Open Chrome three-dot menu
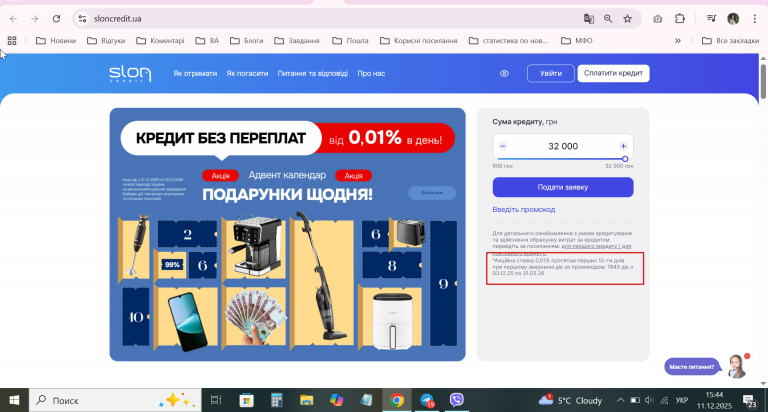The height and width of the screenshot is (412, 768). click(754, 19)
